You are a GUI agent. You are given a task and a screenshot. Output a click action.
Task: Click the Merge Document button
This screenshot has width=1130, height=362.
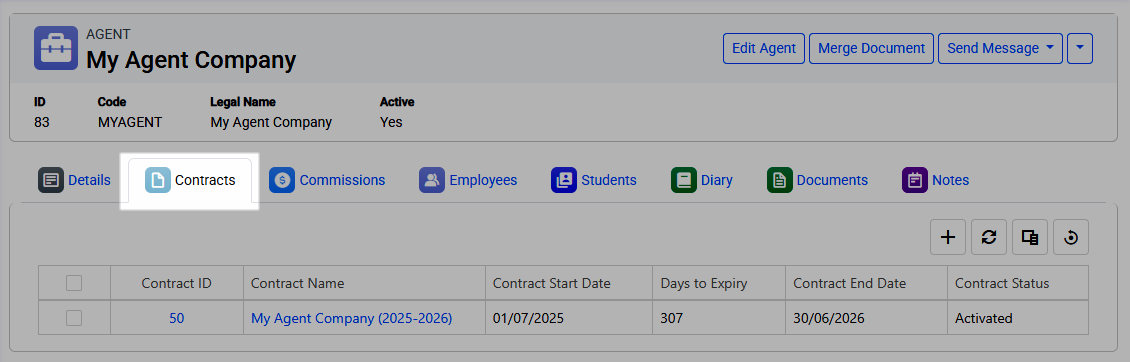click(871, 48)
